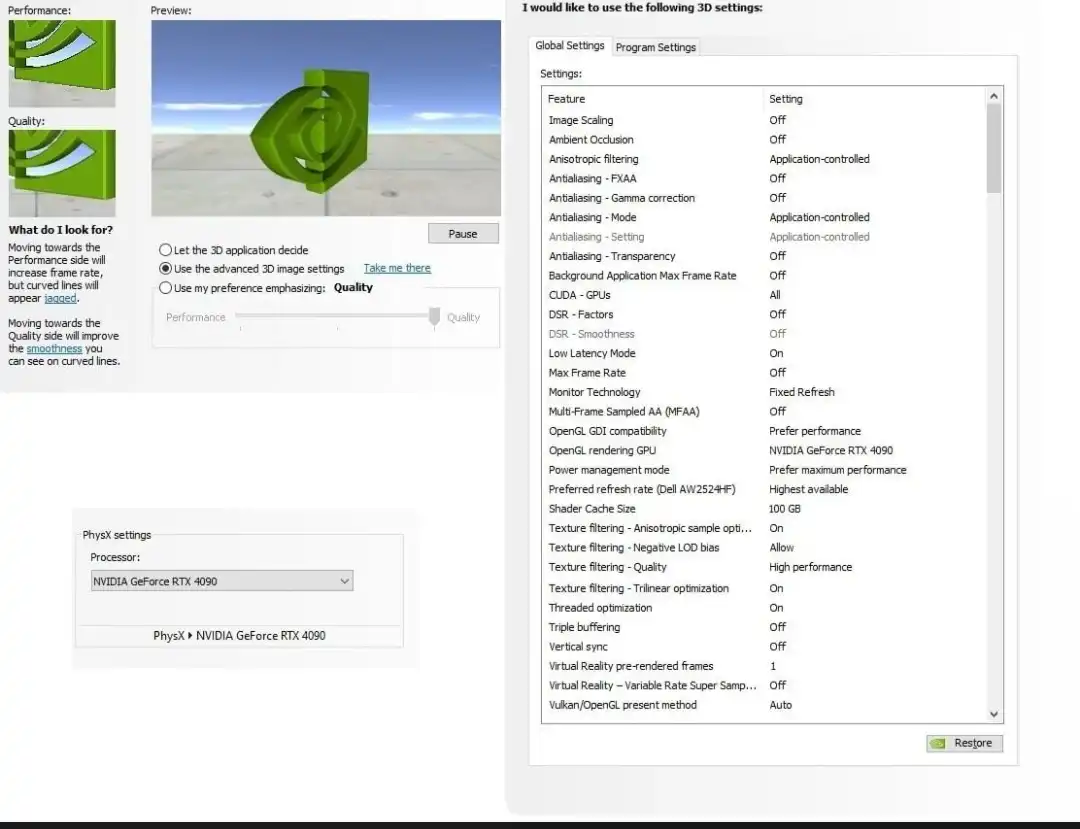Switch to the Program Settings tab
The image size is (1080, 829).
point(656,46)
